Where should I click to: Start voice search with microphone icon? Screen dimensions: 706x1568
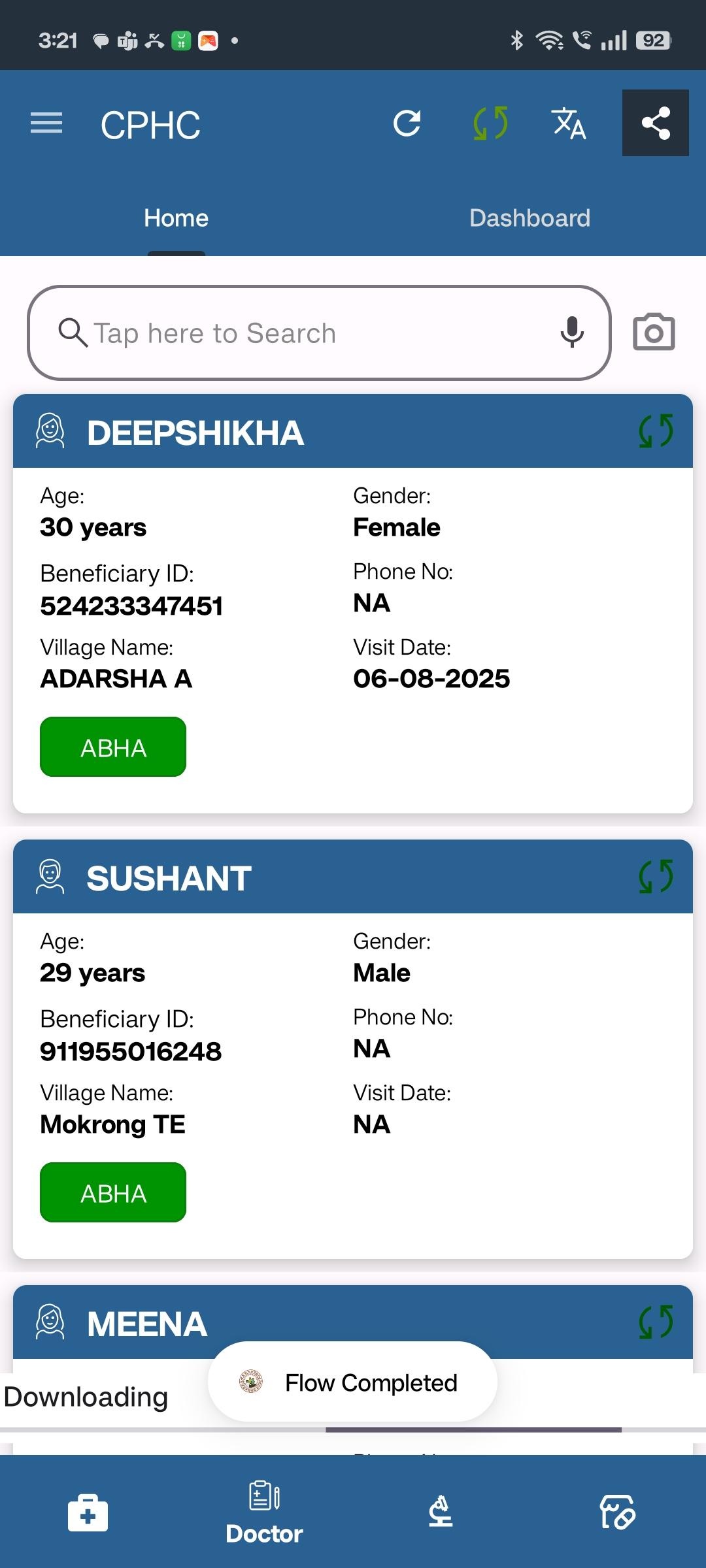572,332
